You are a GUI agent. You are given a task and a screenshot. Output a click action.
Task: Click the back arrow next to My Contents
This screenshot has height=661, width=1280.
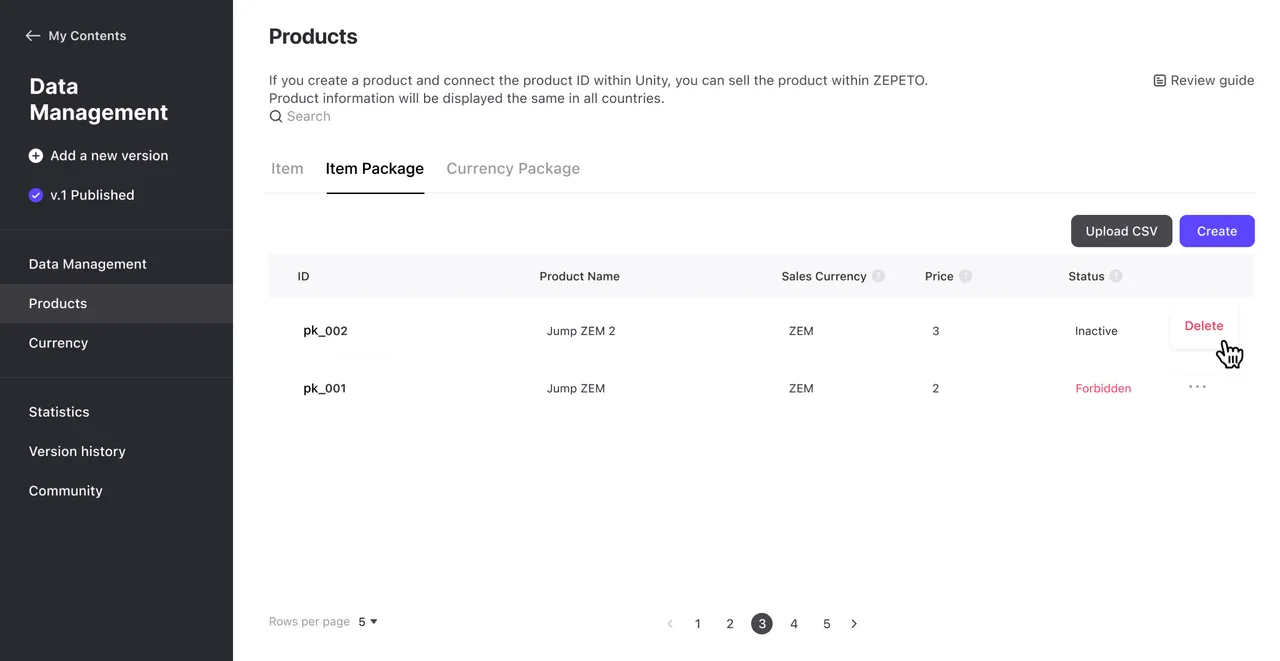31,35
